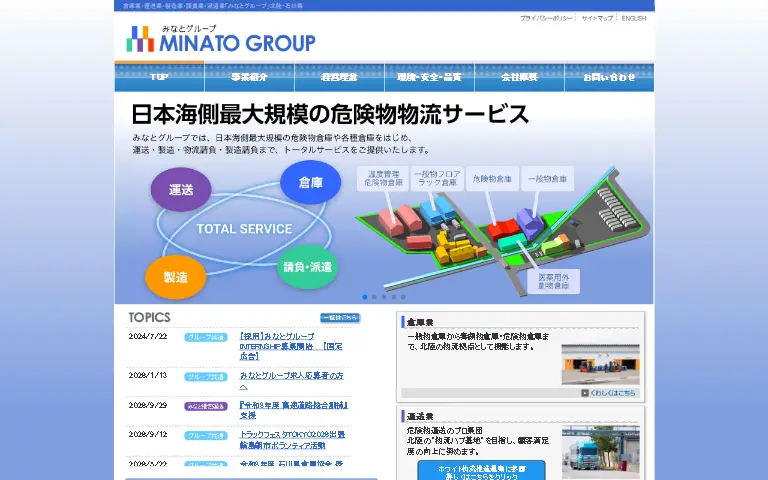Image resolution: width=768 pixels, height=480 pixels.
Task: Click the hero headline 日本海側最大規模の危険物物流サービス
Action: (330, 114)
